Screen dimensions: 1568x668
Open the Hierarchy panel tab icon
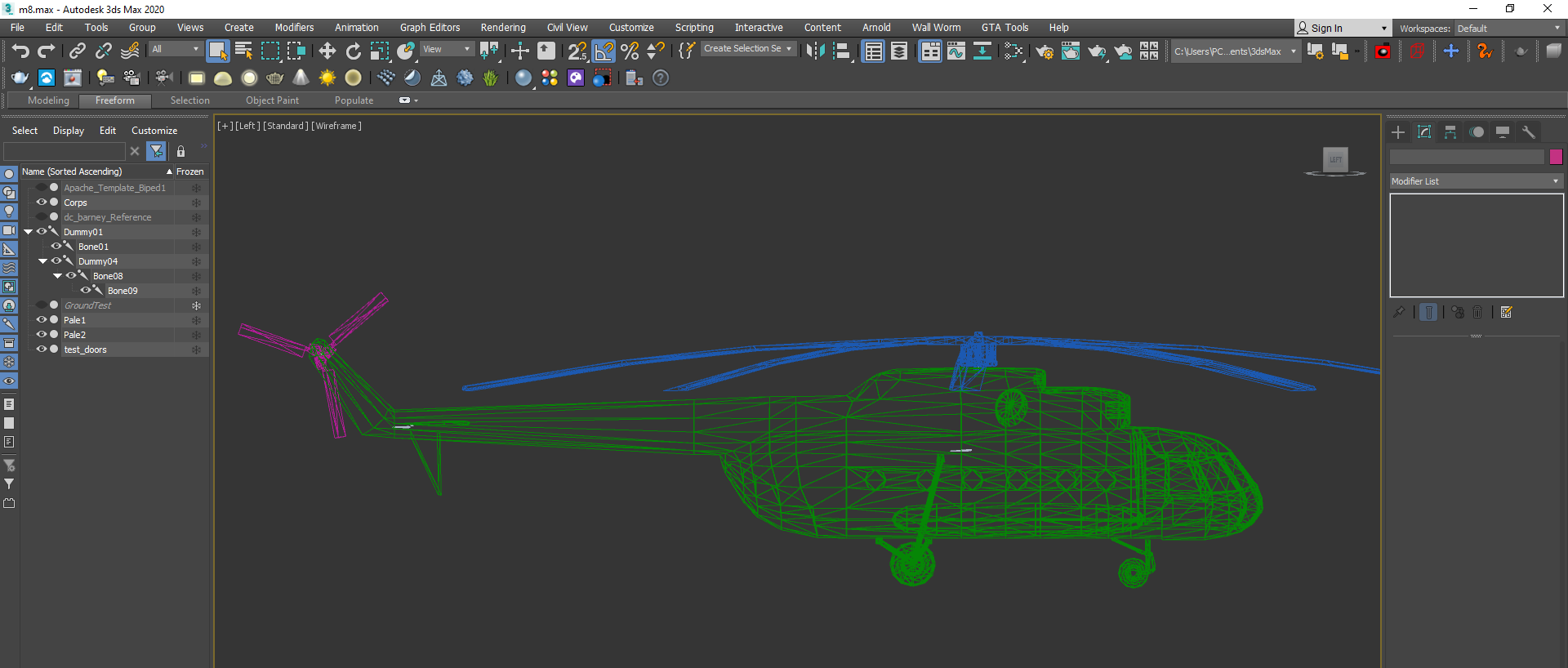coord(1450,132)
